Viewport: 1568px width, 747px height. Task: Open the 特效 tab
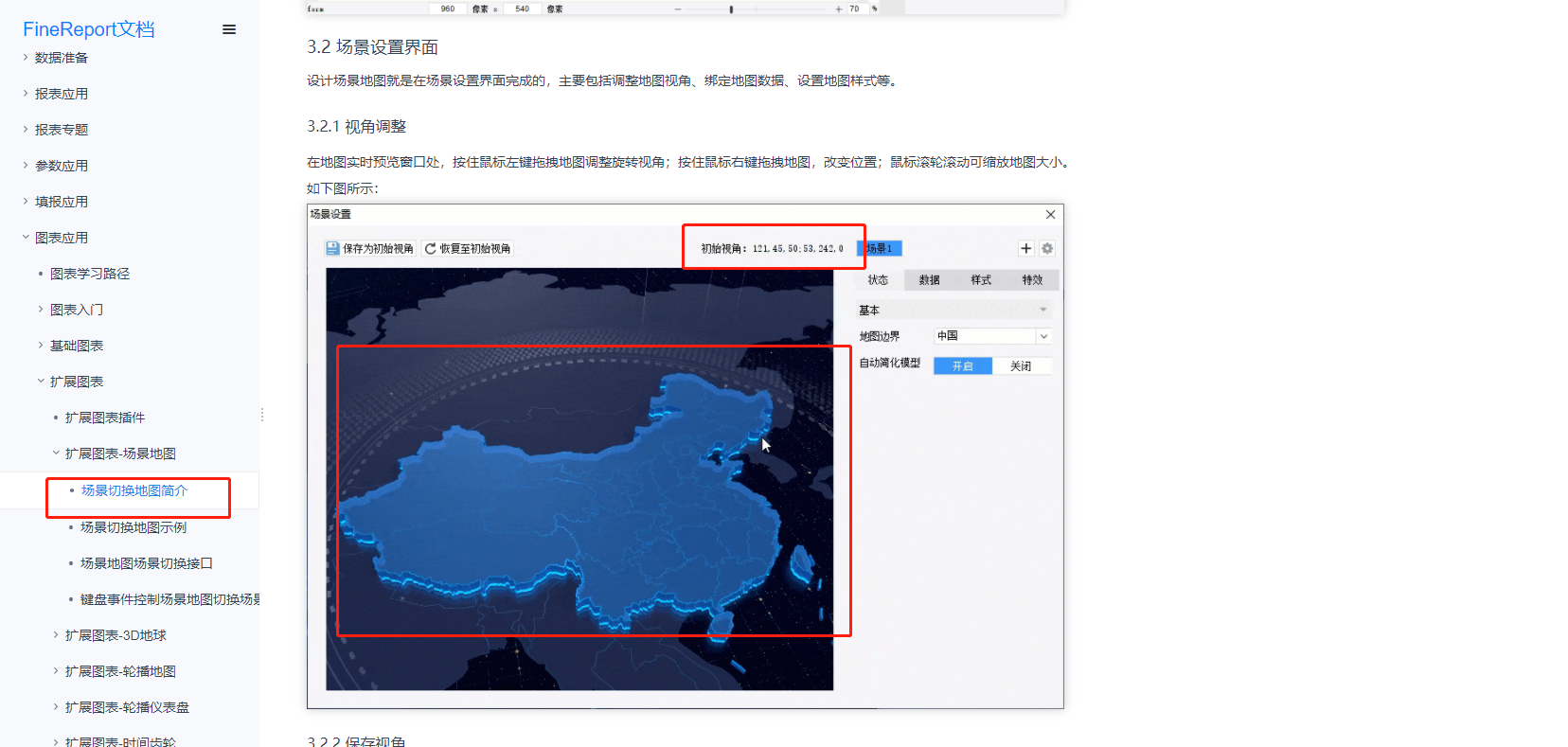click(x=1032, y=280)
